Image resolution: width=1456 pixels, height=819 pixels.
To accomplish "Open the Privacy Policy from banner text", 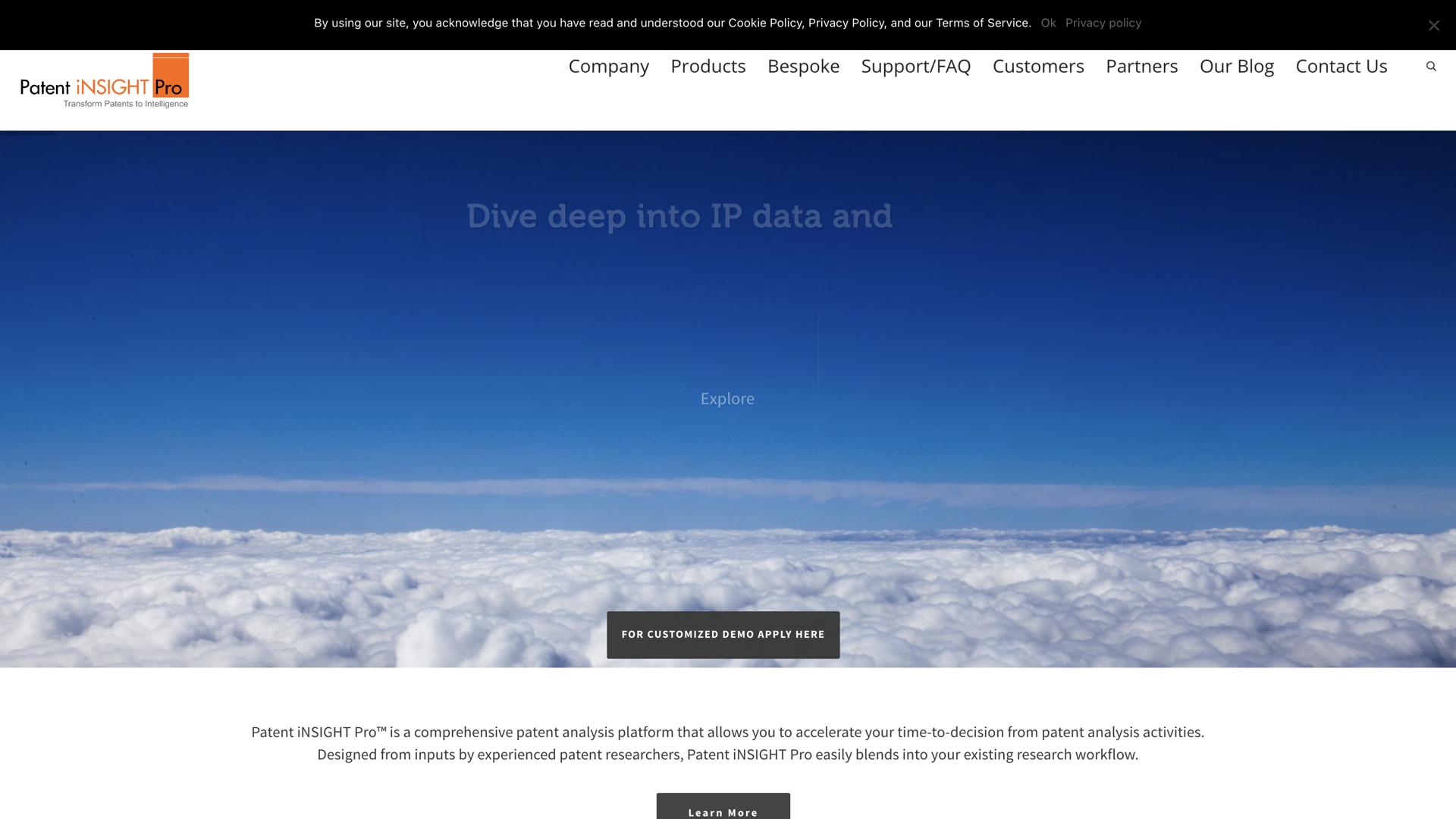I will (x=846, y=23).
